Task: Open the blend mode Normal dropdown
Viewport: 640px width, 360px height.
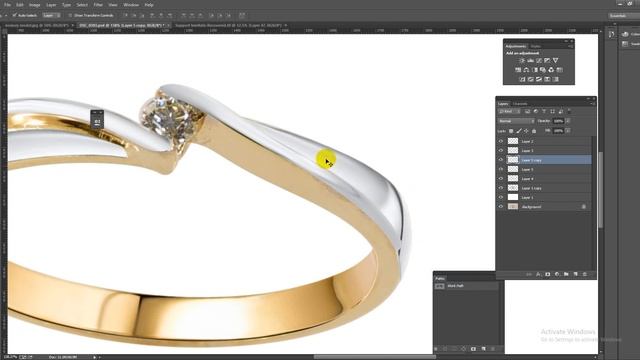Action: pyautogui.click(x=516, y=121)
